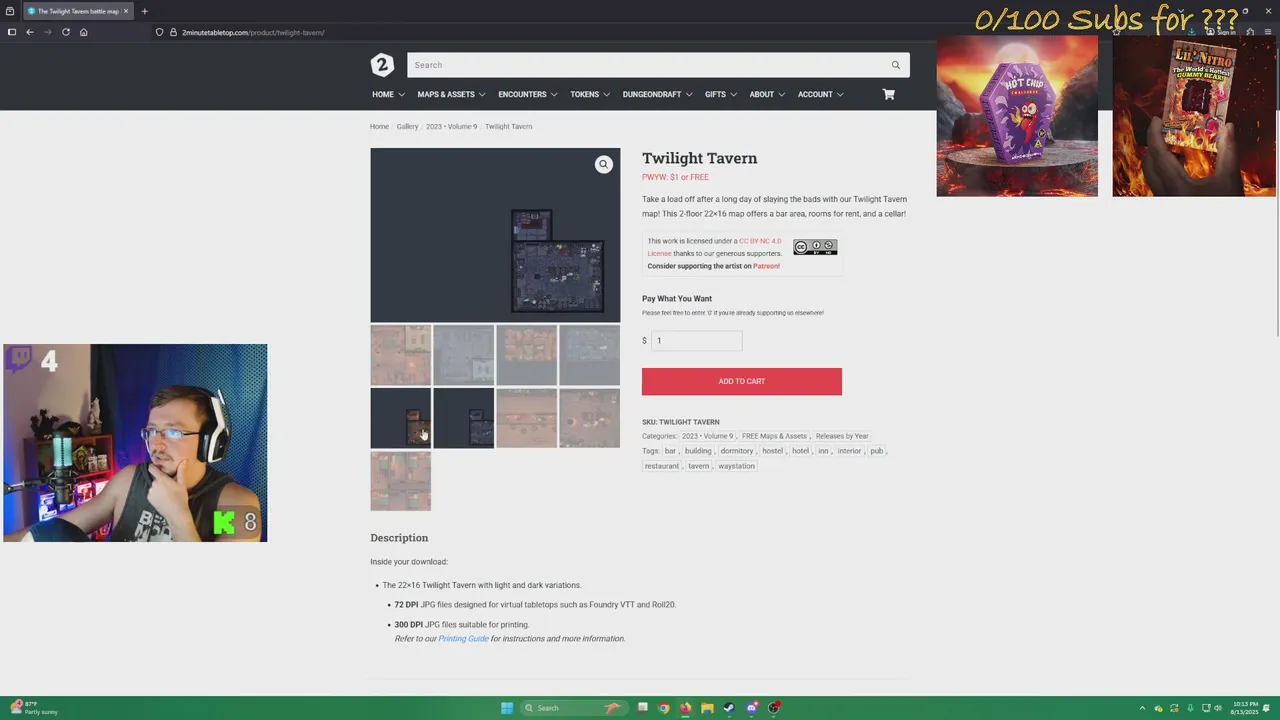
Task: Open the Windows Start menu
Action: pyautogui.click(x=507, y=708)
